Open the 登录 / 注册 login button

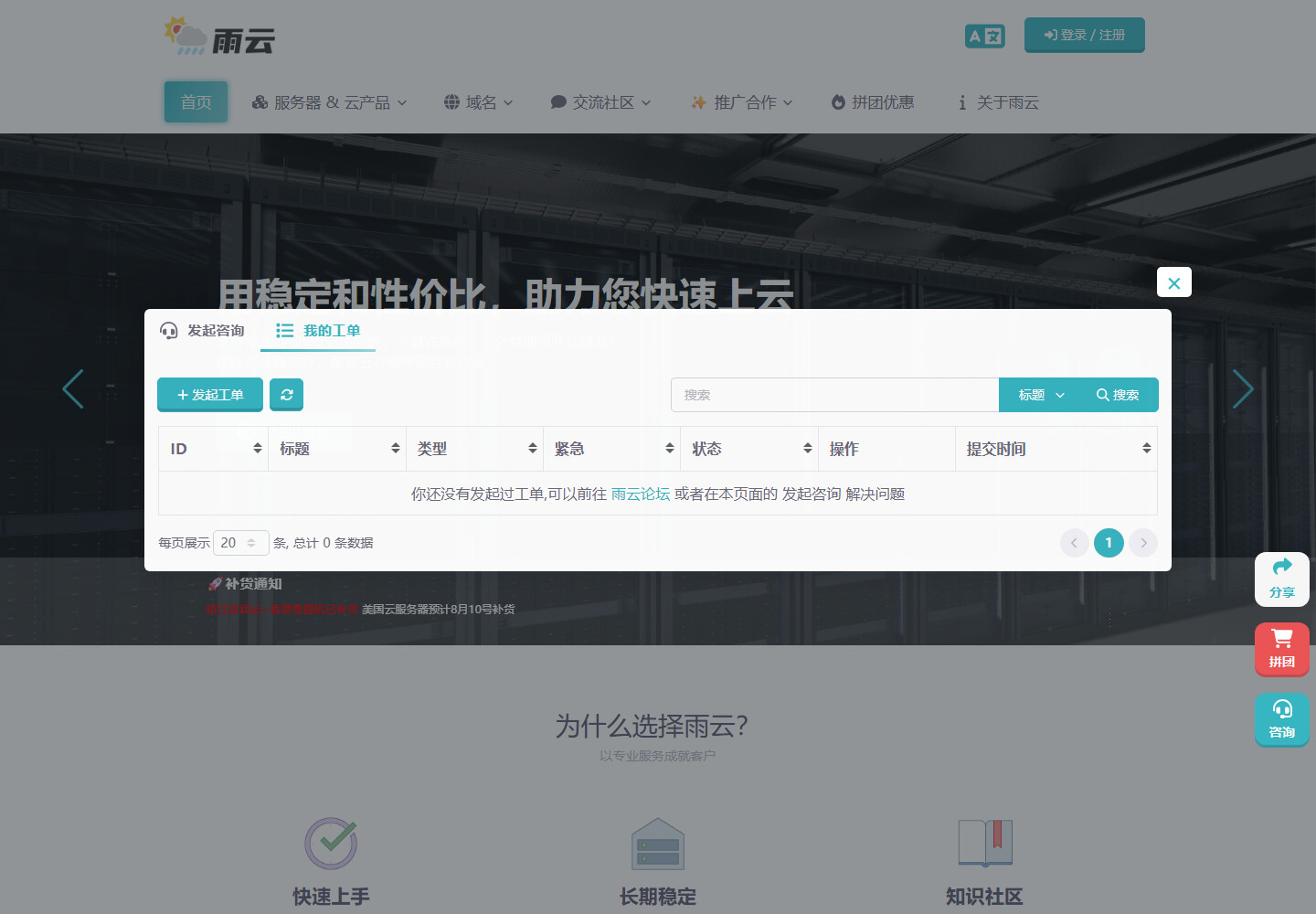pyautogui.click(x=1084, y=35)
